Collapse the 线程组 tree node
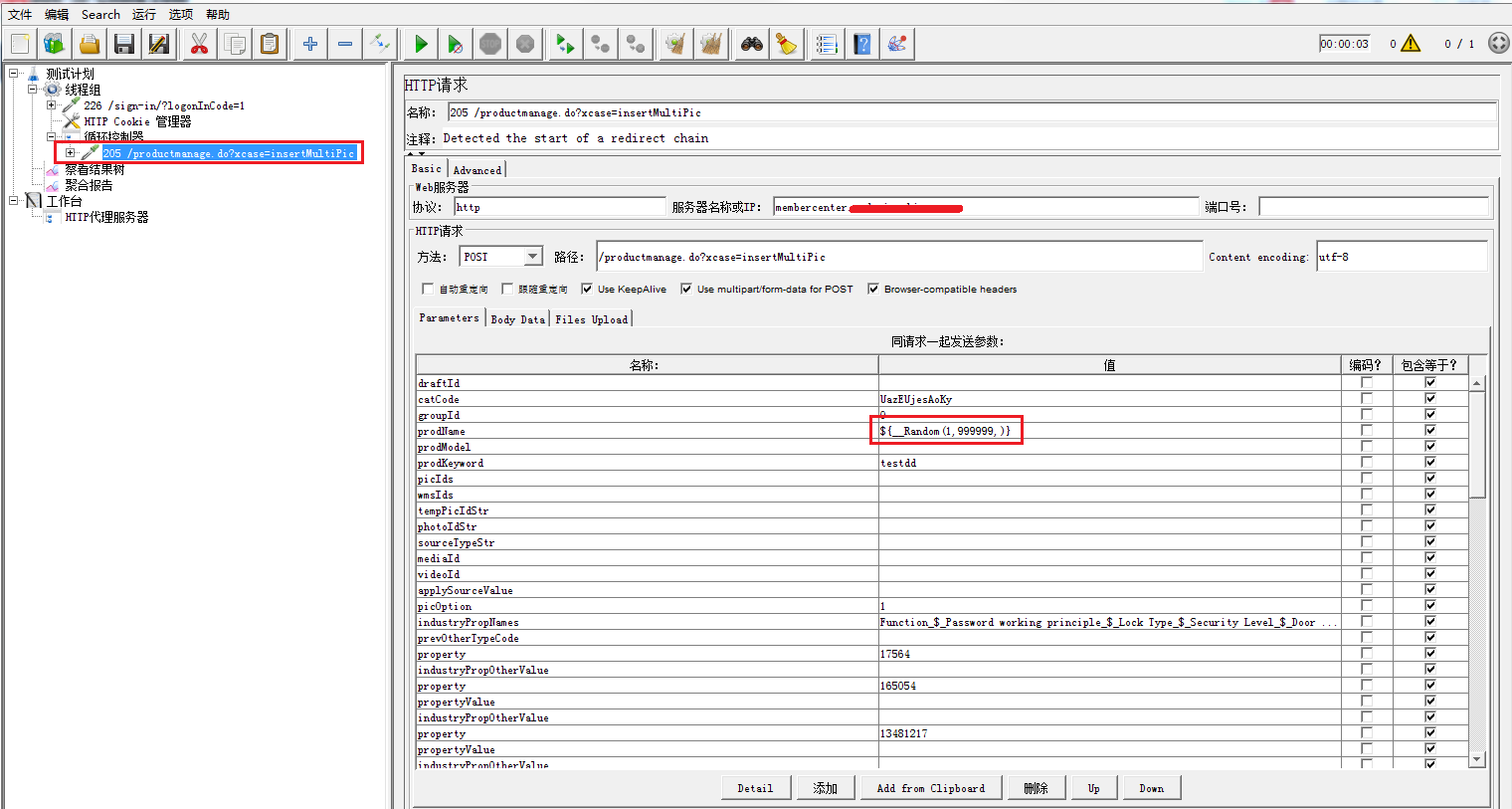1512x809 pixels. [x=33, y=90]
